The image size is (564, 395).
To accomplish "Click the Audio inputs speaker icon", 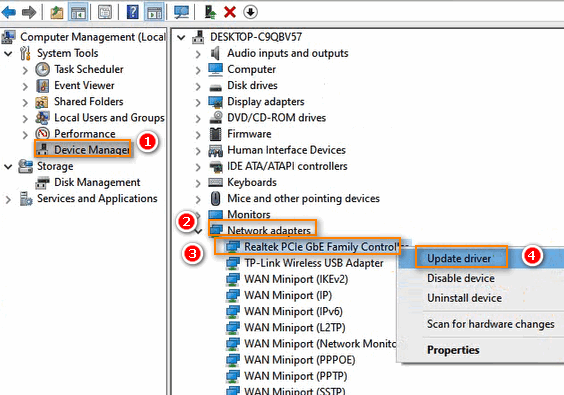I will click(215, 53).
